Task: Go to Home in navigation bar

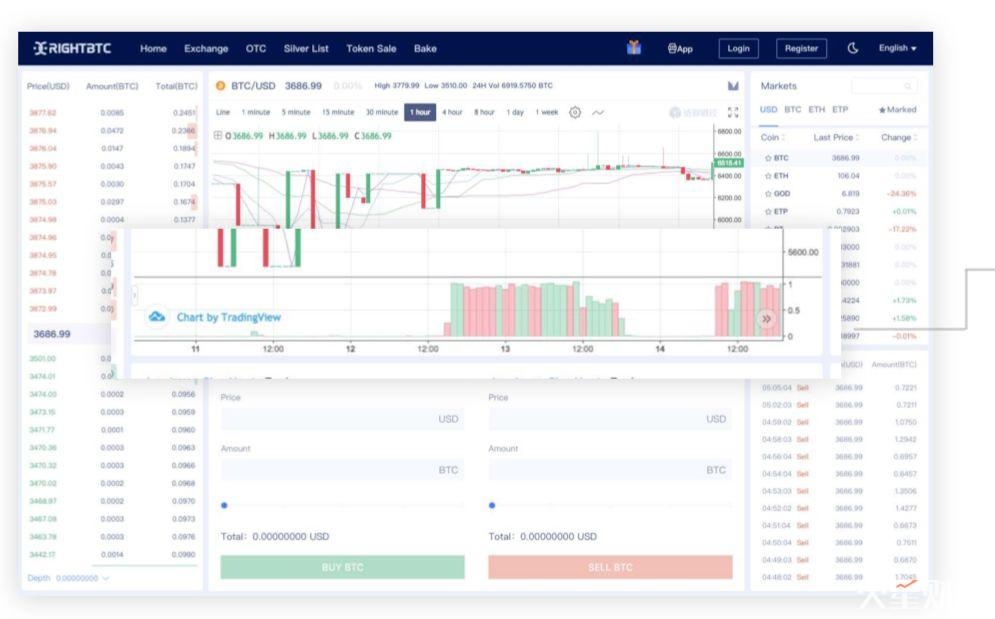Action: click(153, 48)
